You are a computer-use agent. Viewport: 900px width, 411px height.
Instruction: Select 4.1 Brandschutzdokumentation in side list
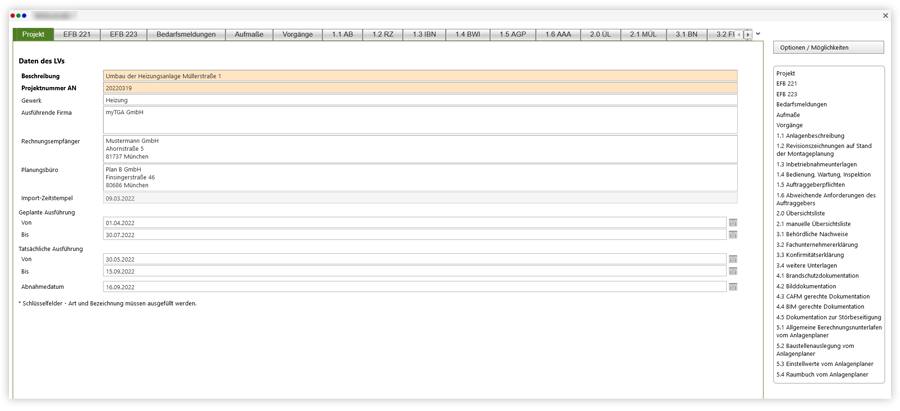(819, 276)
